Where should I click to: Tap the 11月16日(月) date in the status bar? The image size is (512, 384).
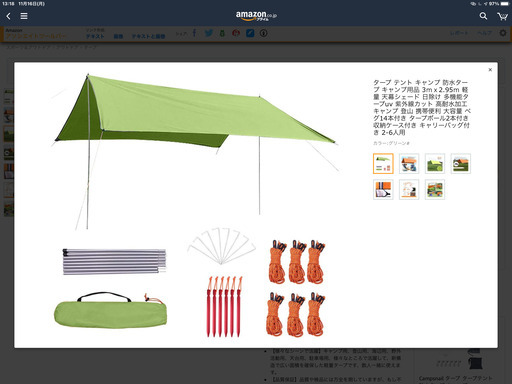(x=31, y=4)
